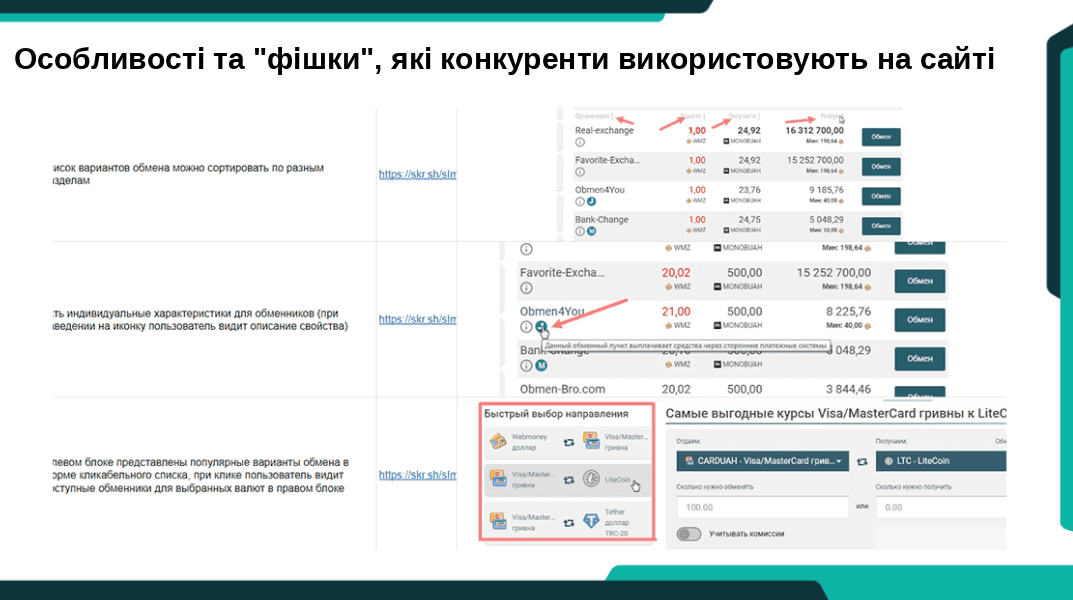This screenshot has width=1073, height=600.
Task: Click info icon under Bank-Change with 24,75 rate
Action: [580, 231]
